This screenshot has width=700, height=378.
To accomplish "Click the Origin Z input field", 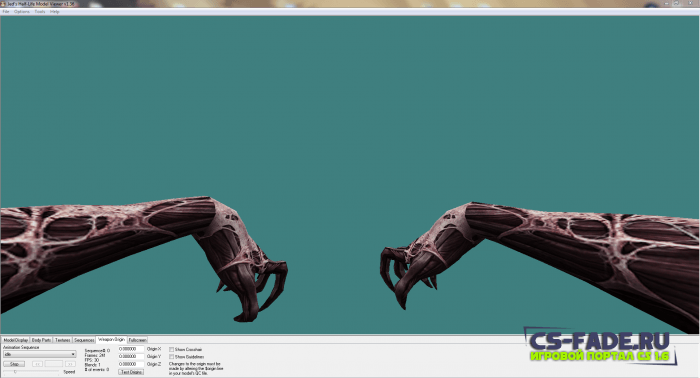I will (131, 364).
